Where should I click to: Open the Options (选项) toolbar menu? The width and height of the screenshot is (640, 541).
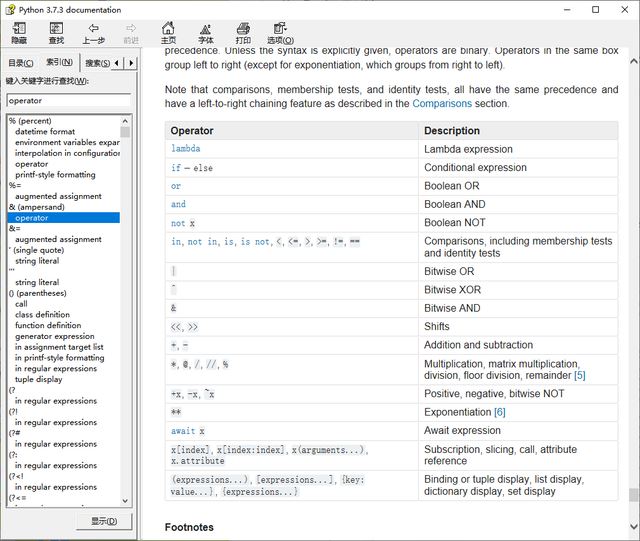coord(280,33)
